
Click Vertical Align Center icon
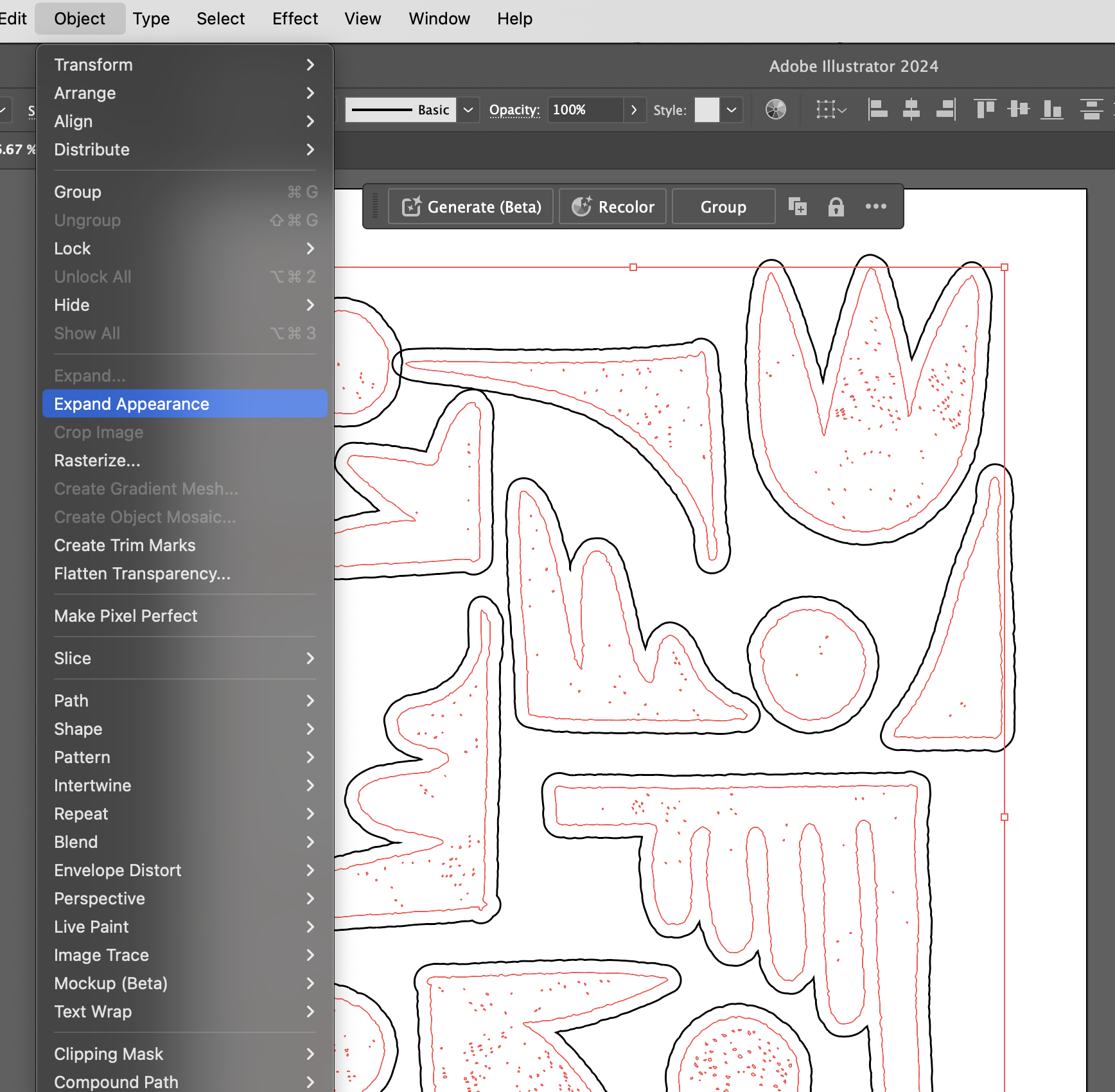click(1019, 110)
